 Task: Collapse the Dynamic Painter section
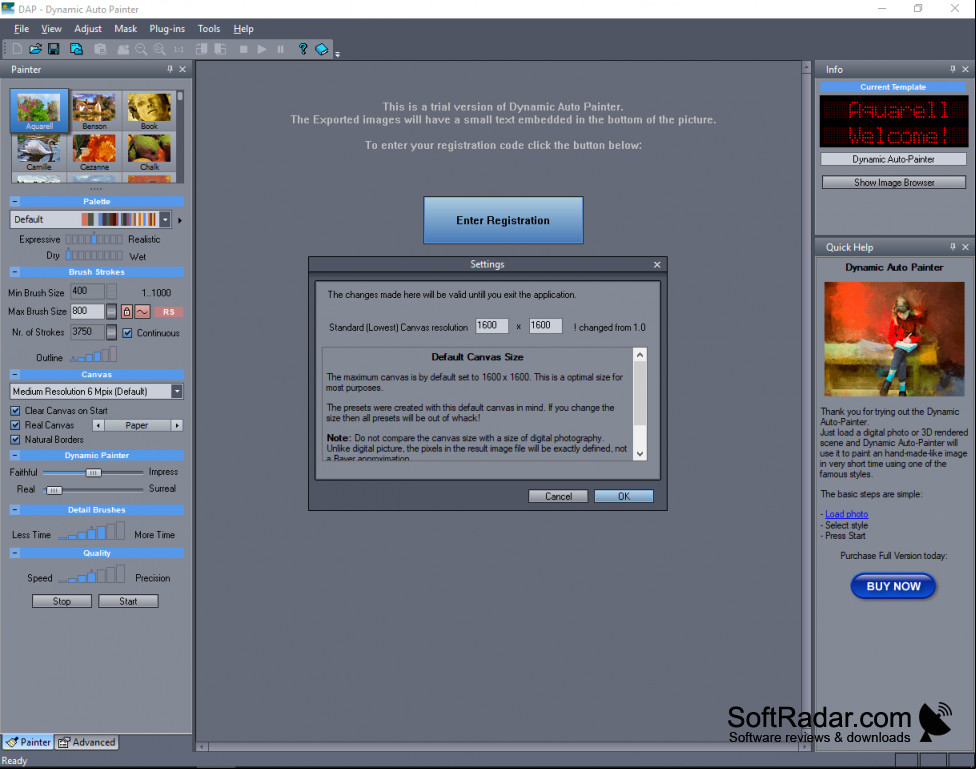pos(15,455)
